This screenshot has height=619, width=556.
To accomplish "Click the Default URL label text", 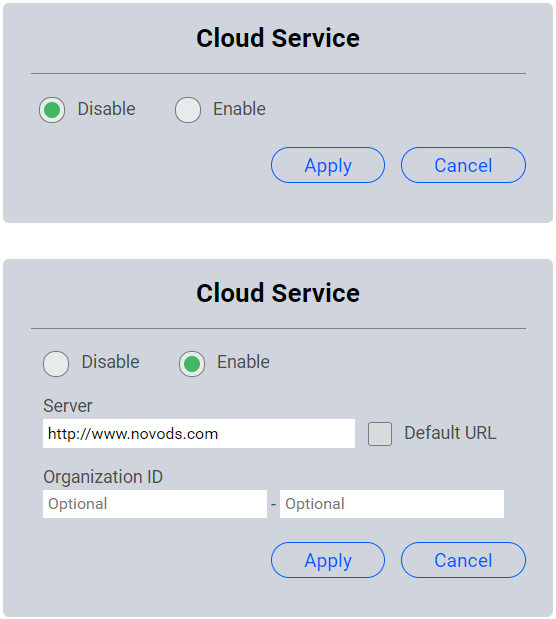I will (x=450, y=433).
